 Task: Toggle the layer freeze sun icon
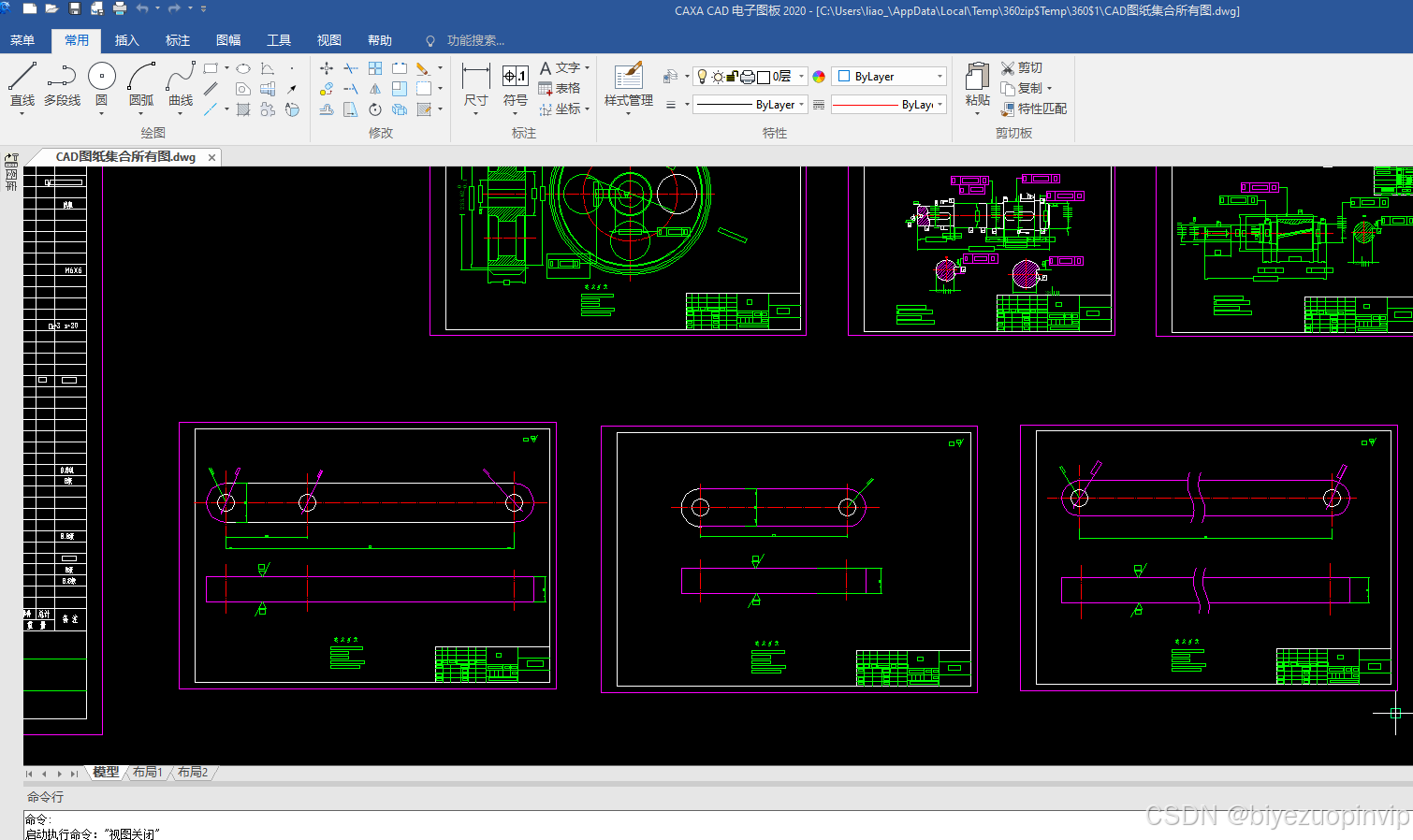click(x=717, y=77)
